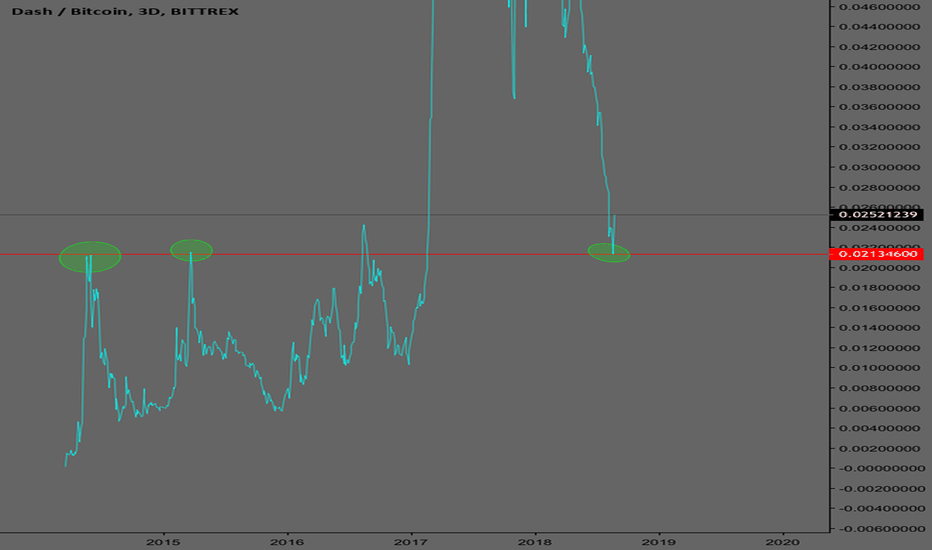Image resolution: width=932 pixels, height=550 pixels.
Task: Click the 0.00400000 price axis value
Action: (x=879, y=429)
